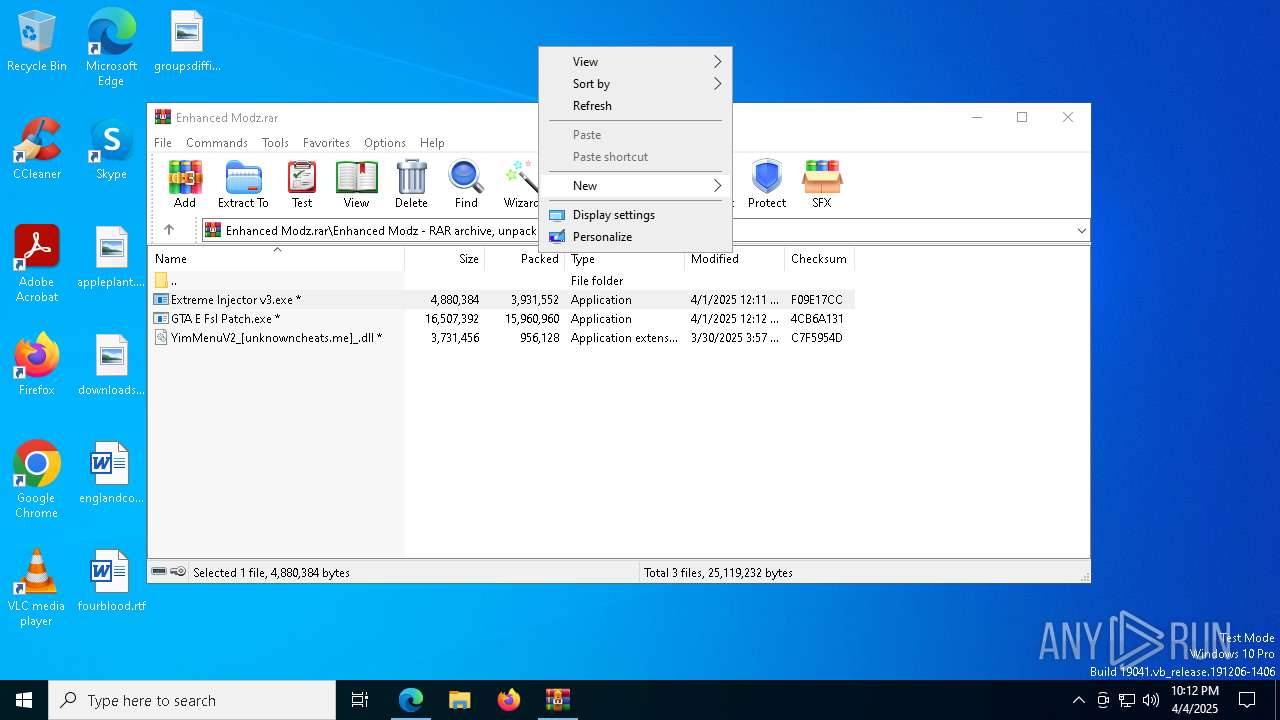Open the Help menu in WinRAR
Screen dimensions: 1280x720
(432, 143)
